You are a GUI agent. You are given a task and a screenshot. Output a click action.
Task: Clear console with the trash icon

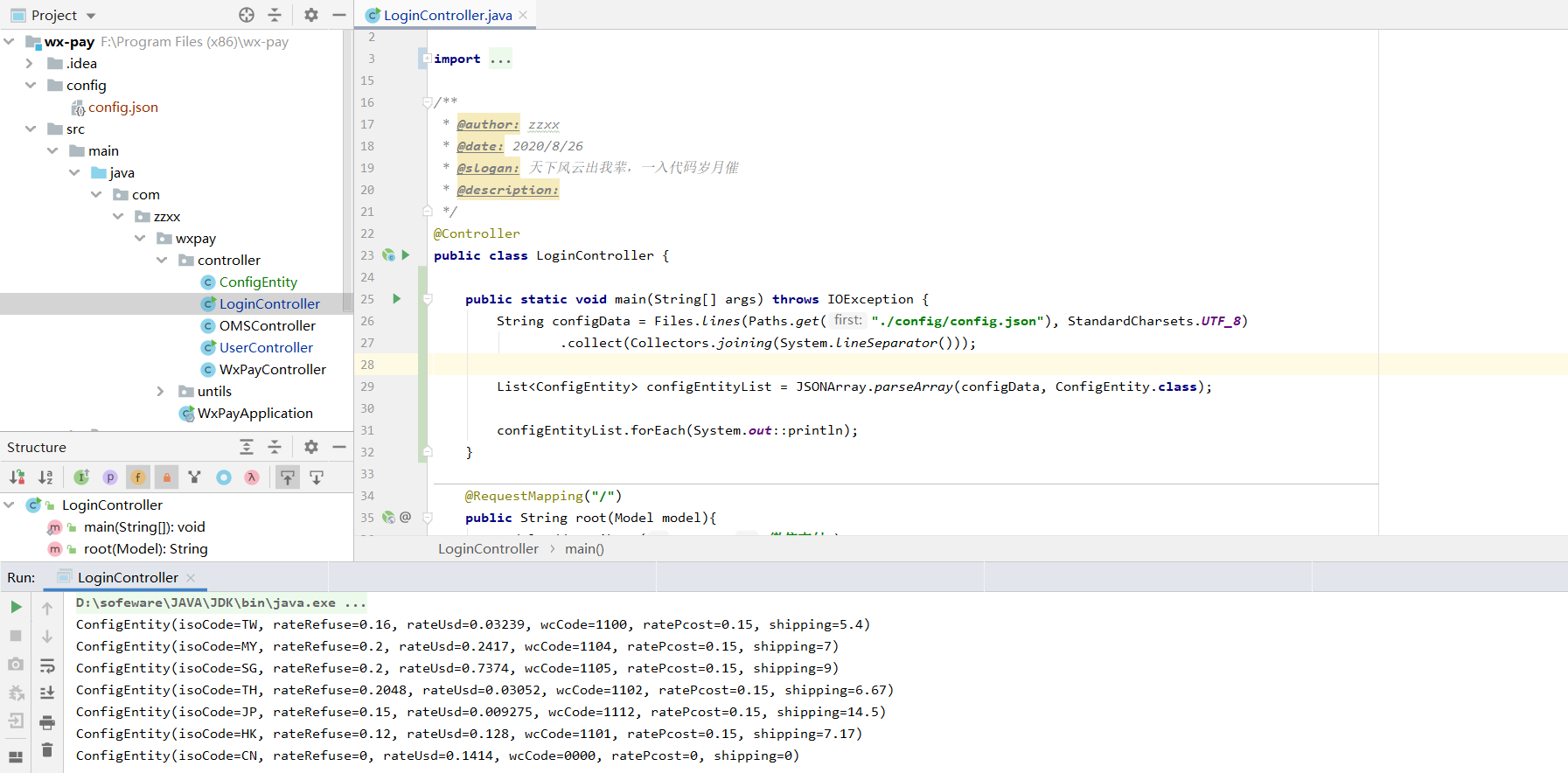47,750
